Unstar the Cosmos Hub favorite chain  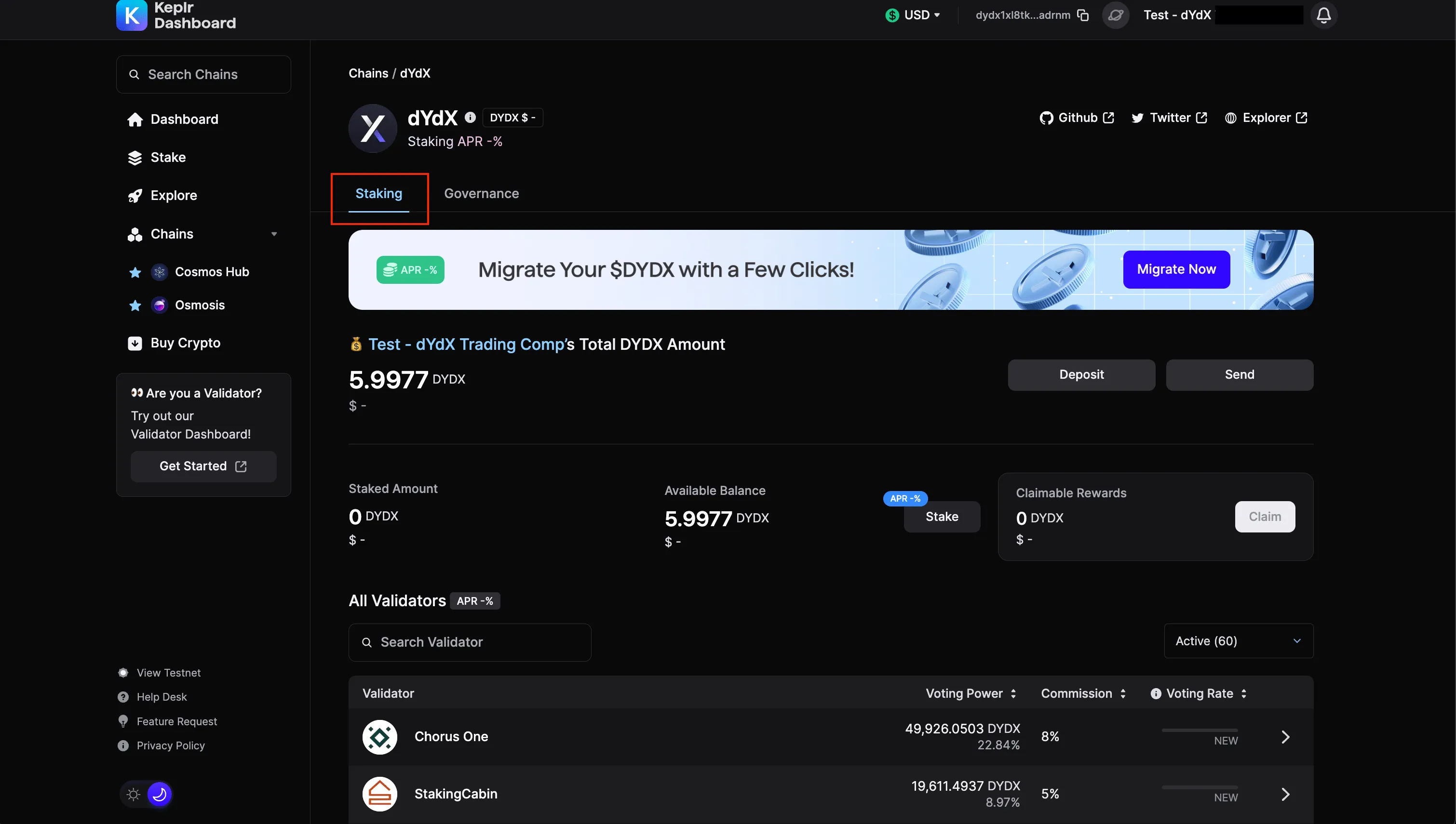coord(135,272)
